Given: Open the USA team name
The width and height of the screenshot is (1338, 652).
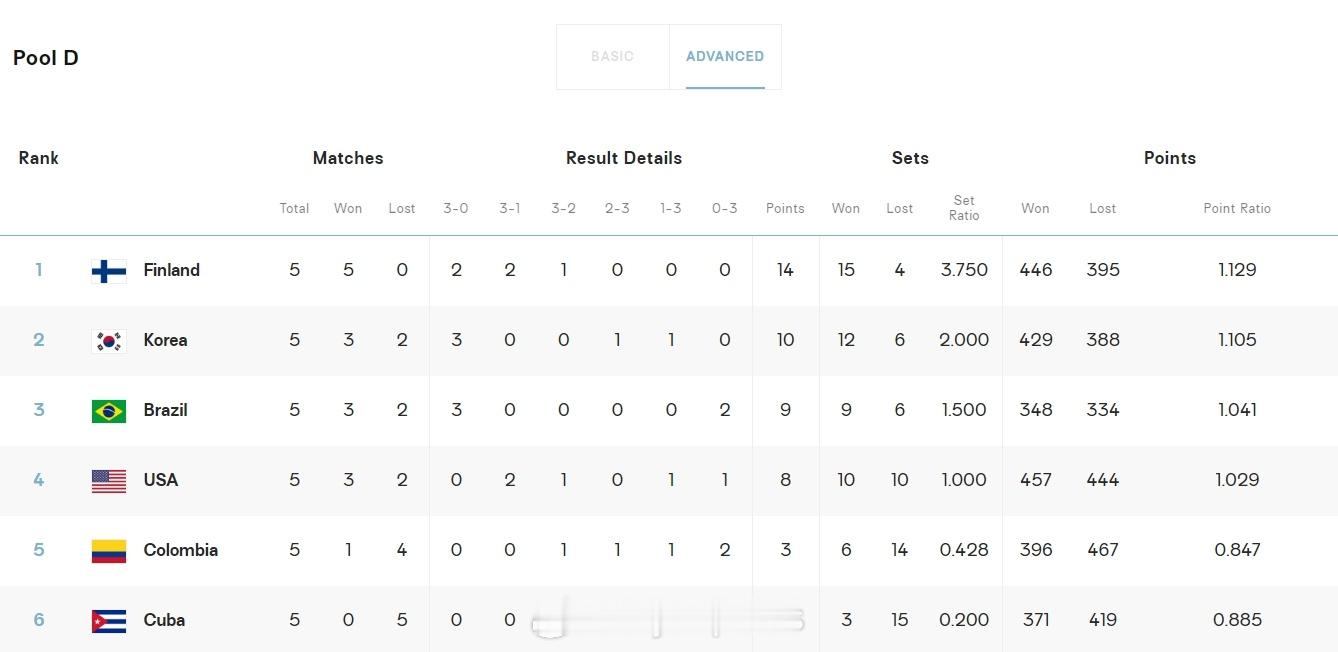Looking at the screenshot, I should click(x=160, y=480).
